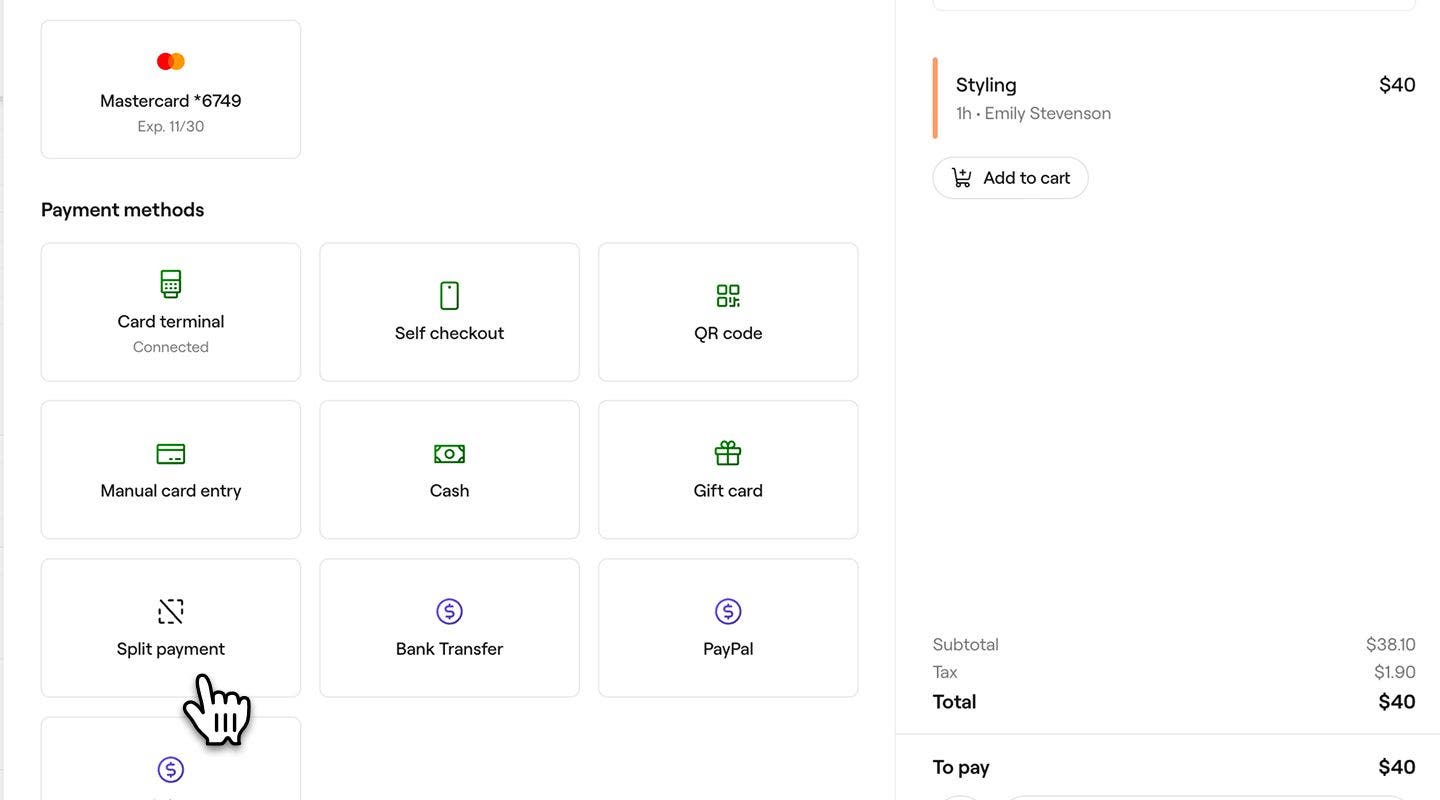Click the Total amount row
This screenshot has height=800, width=1440.
(1173, 702)
